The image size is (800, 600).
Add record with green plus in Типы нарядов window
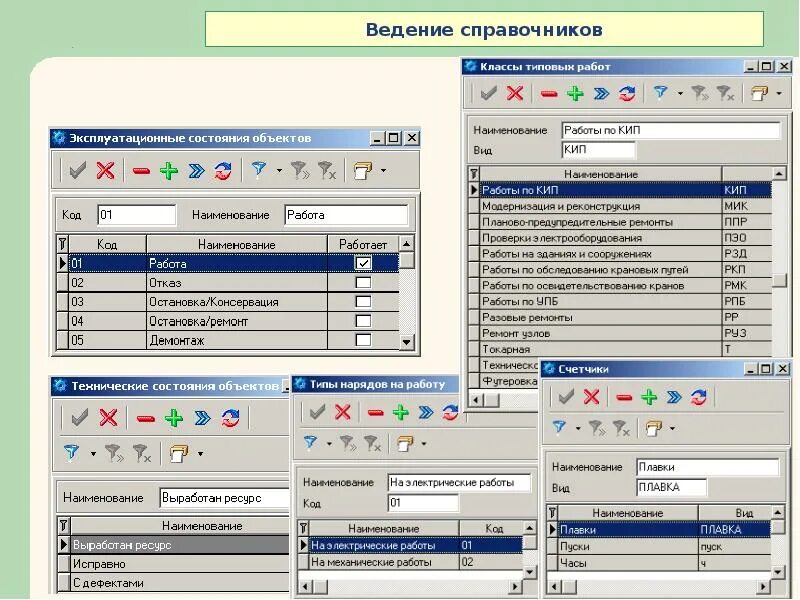click(401, 412)
